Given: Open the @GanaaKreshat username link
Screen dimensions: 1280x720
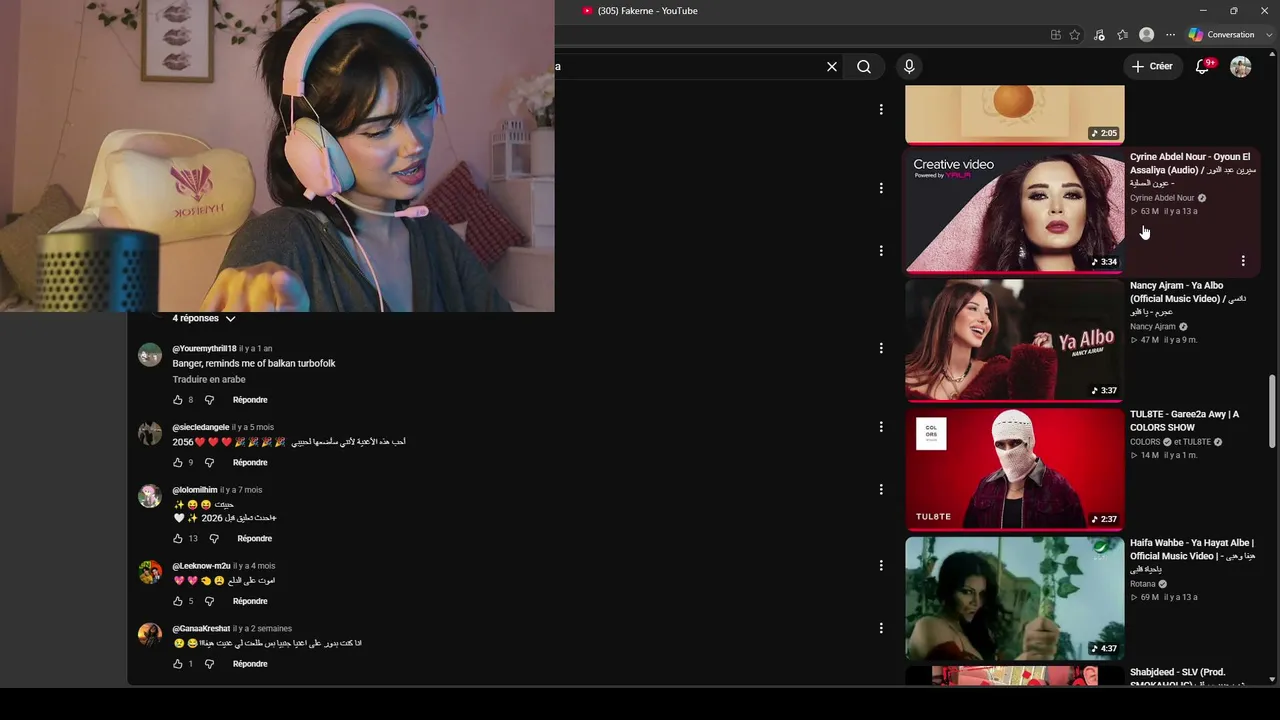Looking at the screenshot, I should click(201, 629).
